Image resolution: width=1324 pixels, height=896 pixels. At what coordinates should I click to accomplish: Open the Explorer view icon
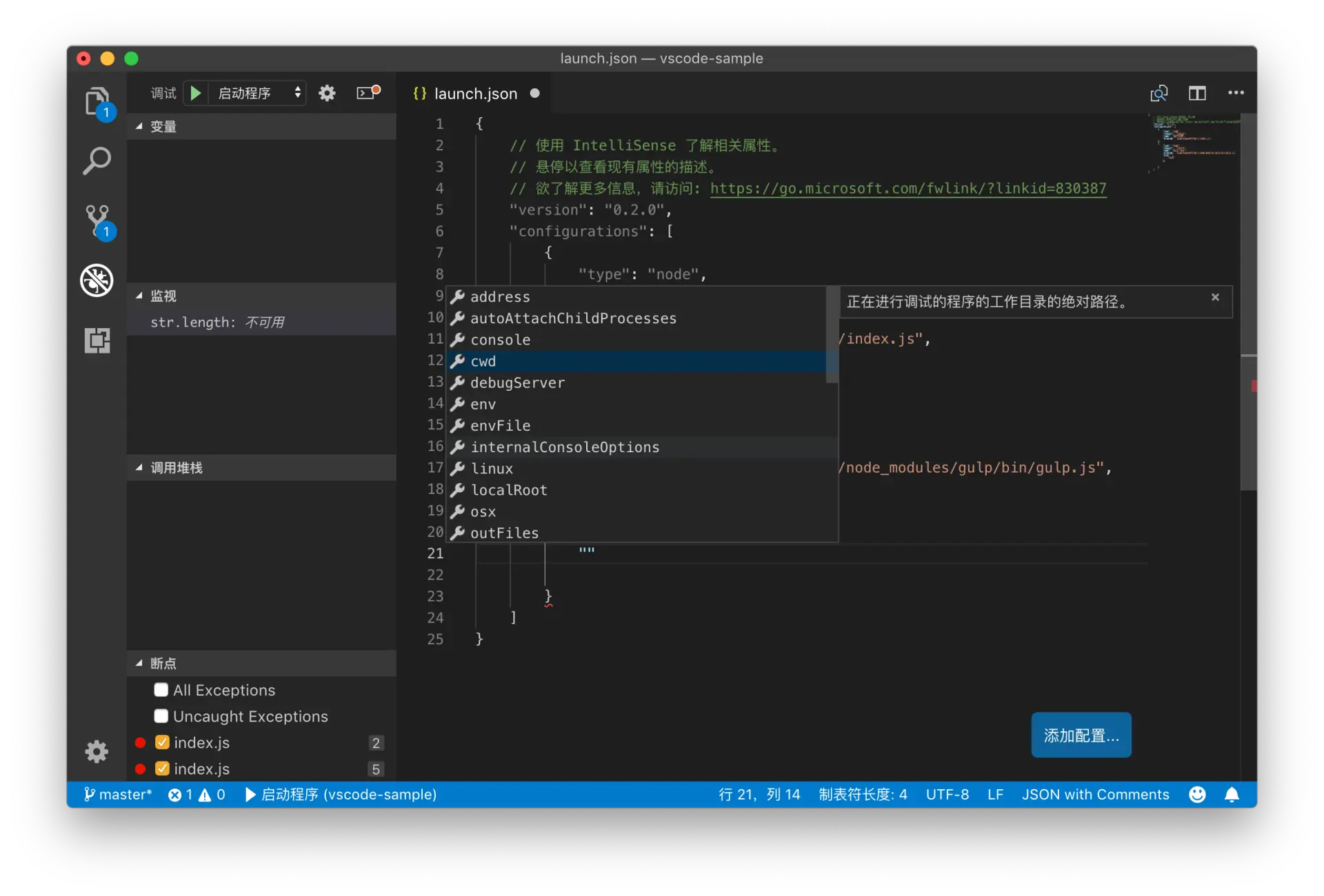pos(97,102)
